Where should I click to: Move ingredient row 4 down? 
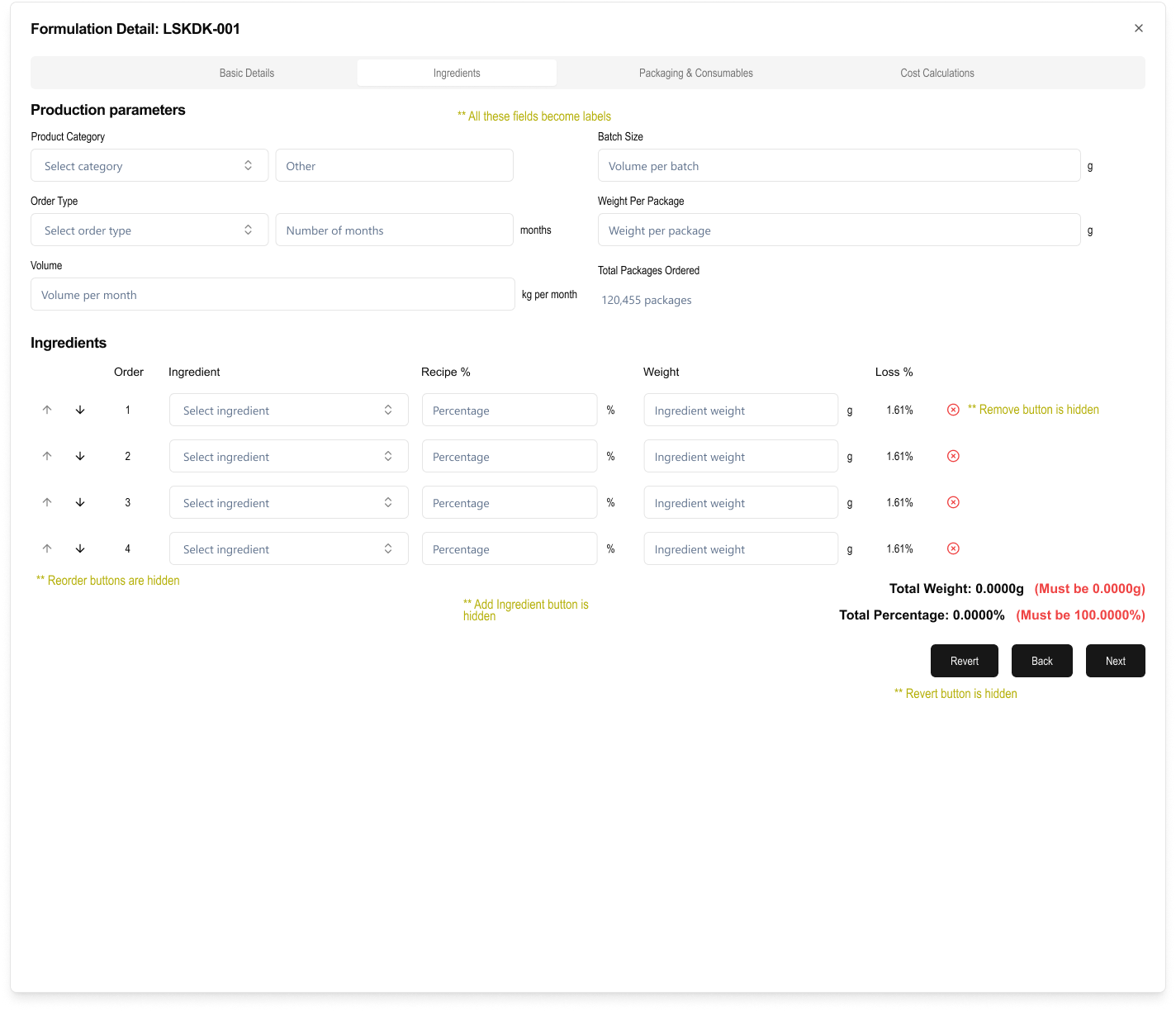[80, 548]
